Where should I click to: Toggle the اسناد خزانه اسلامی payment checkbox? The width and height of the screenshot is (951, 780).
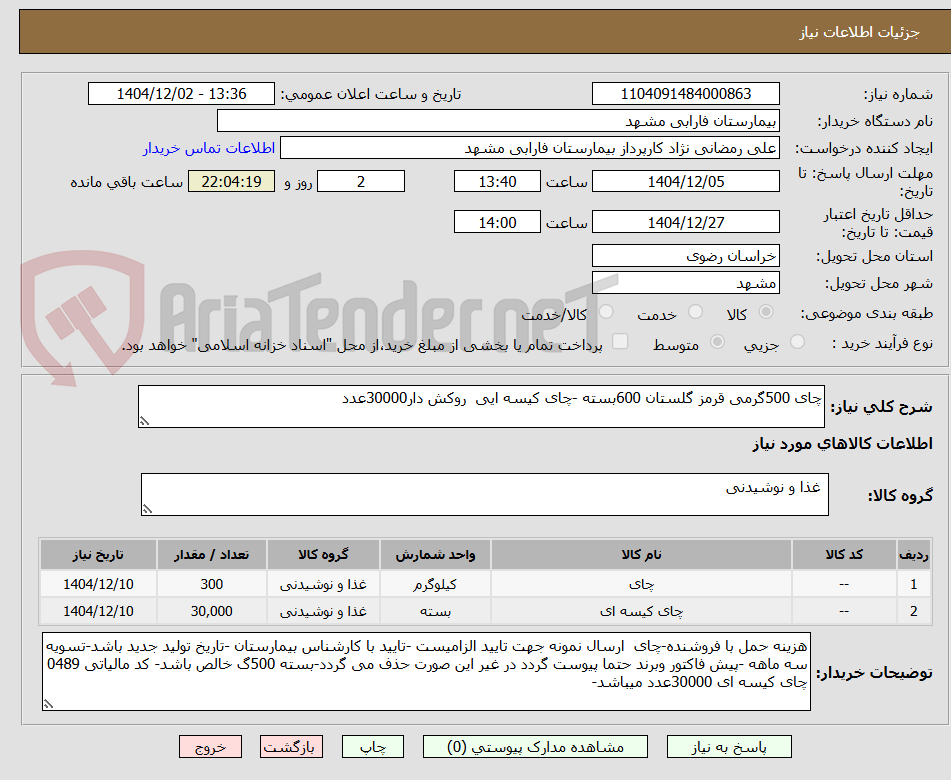pyautogui.click(x=620, y=341)
